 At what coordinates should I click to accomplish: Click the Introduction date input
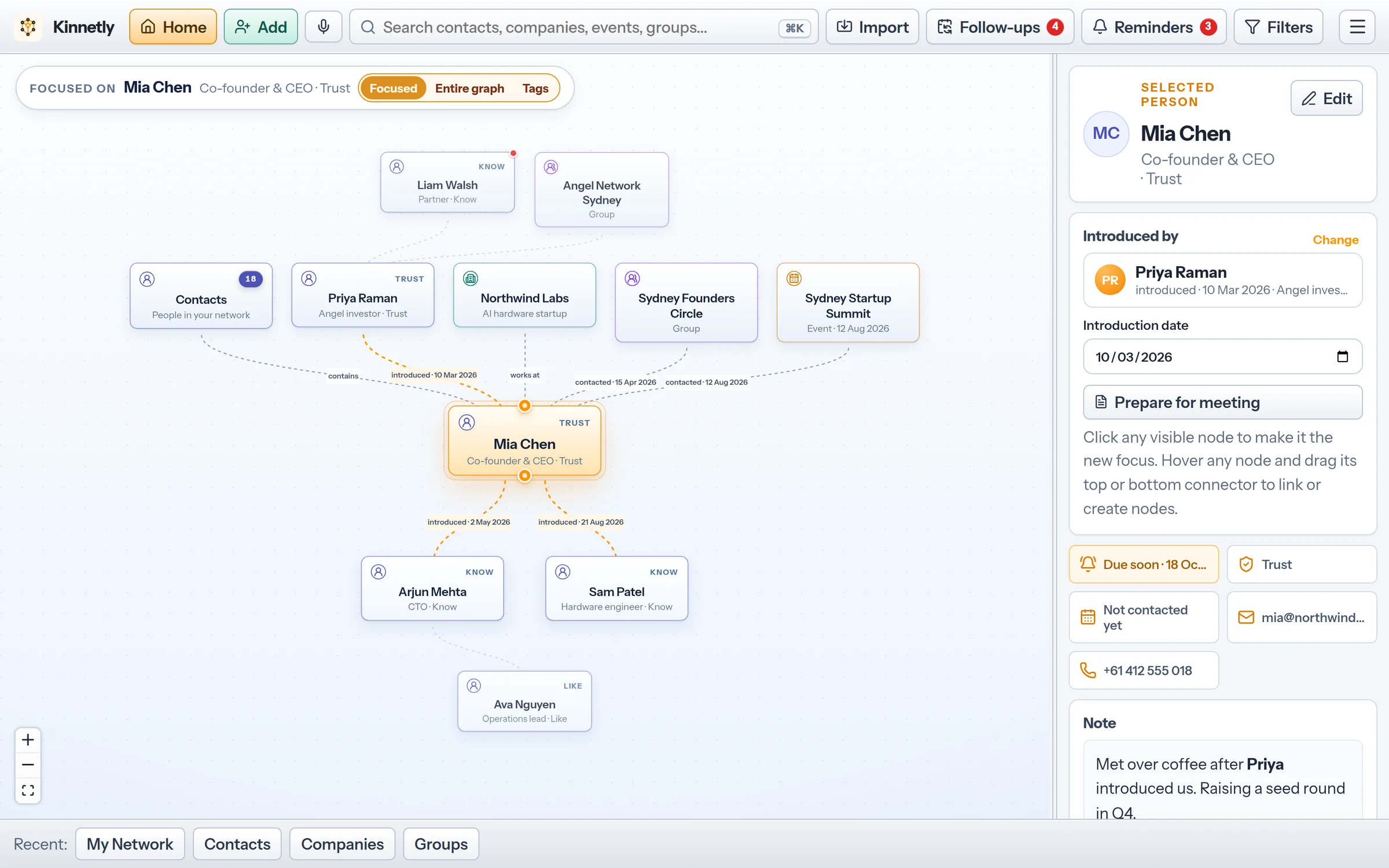click(1222, 356)
